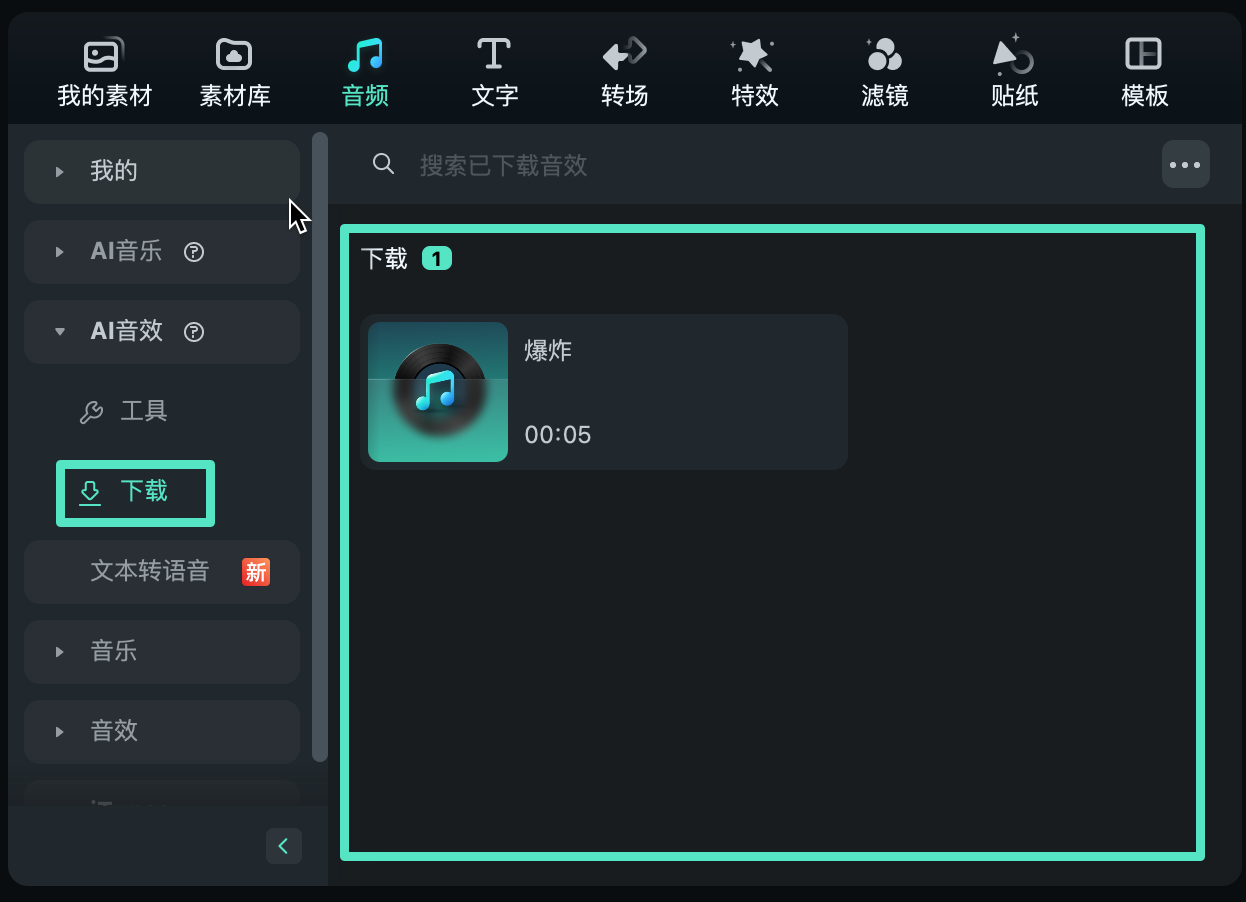Open the 素材库 stock library icon
This screenshot has width=1246, height=902.
(234, 56)
